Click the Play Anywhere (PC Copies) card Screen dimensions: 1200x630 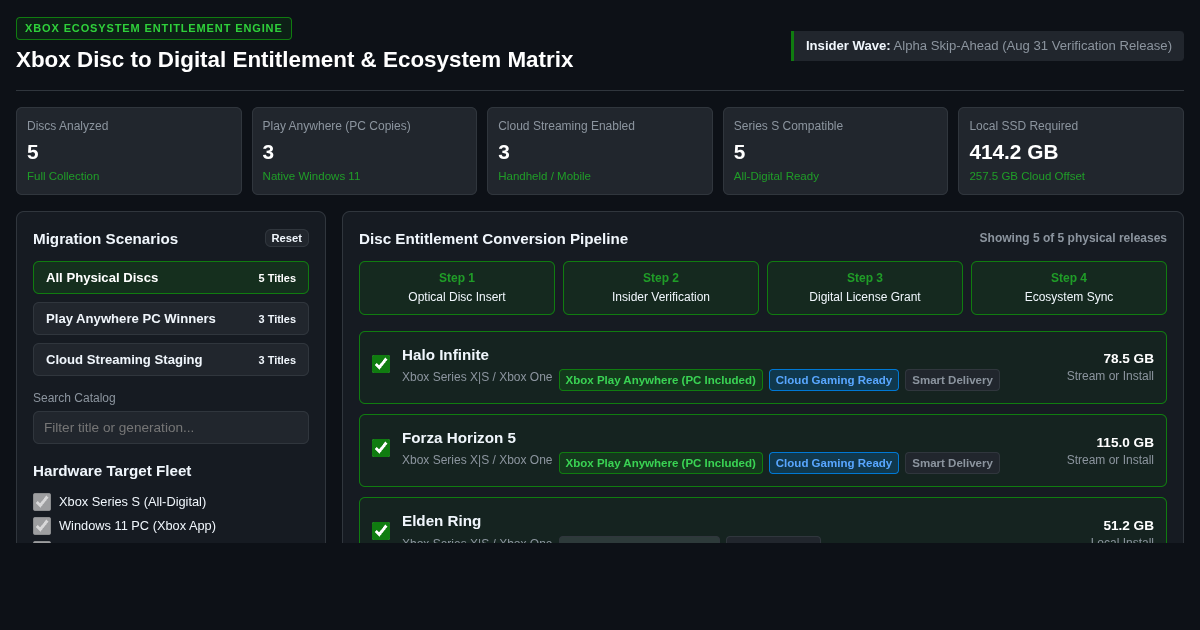pos(364,151)
